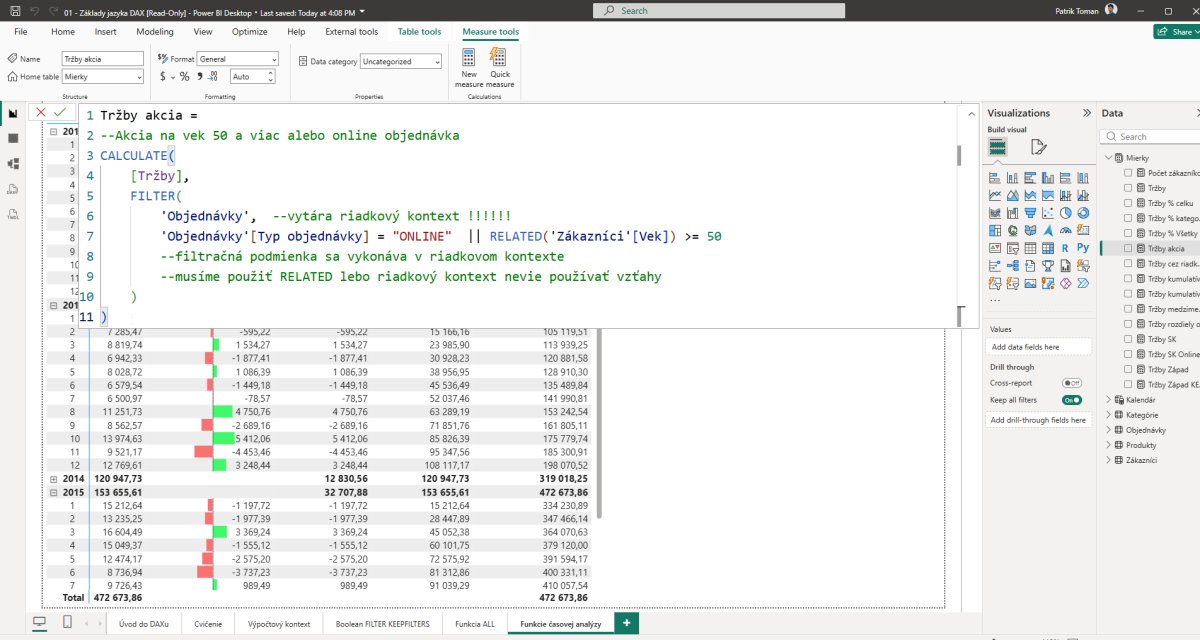
Task: Add a new page with plus button
Action: click(x=627, y=623)
